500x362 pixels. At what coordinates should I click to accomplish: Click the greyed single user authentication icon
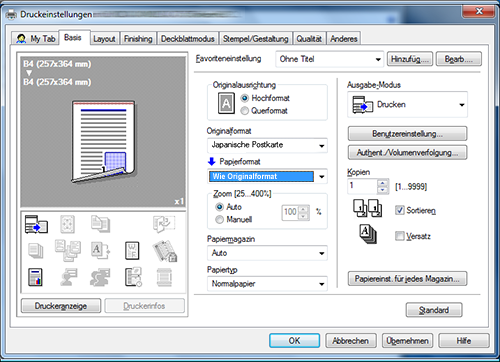click(x=68, y=277)
